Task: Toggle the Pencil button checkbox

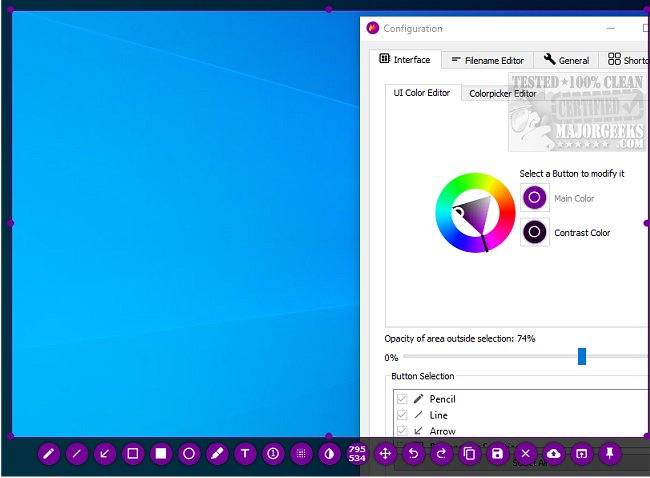Action: click(x=402, y=399)
